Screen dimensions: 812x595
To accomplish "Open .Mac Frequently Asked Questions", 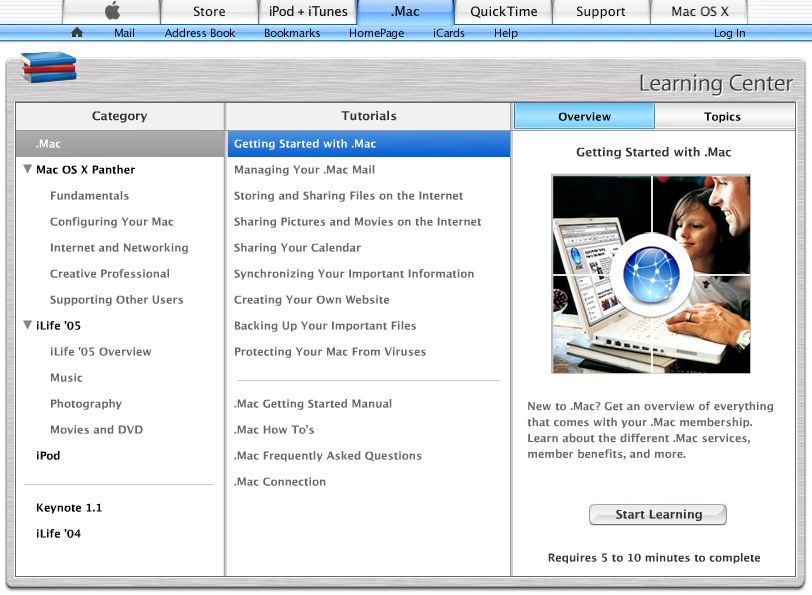I will [328, 455].
